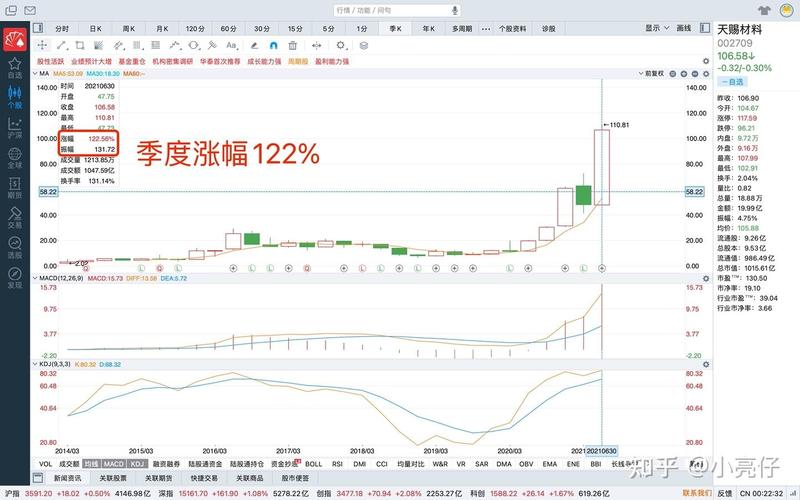Screen dimensions: 800x500
Task: Click the drawing settings gear in toolbar
Action: [x=341, y=45]
